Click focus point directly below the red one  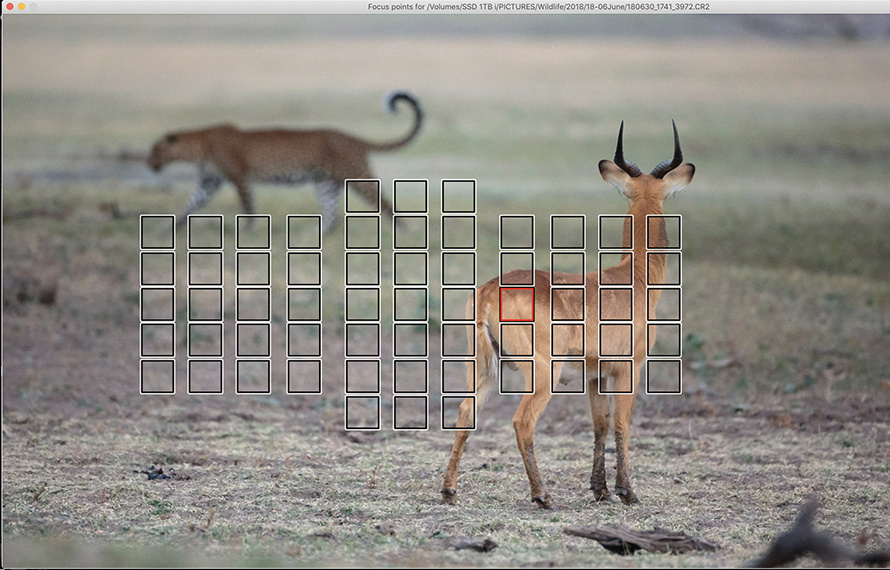517,340
